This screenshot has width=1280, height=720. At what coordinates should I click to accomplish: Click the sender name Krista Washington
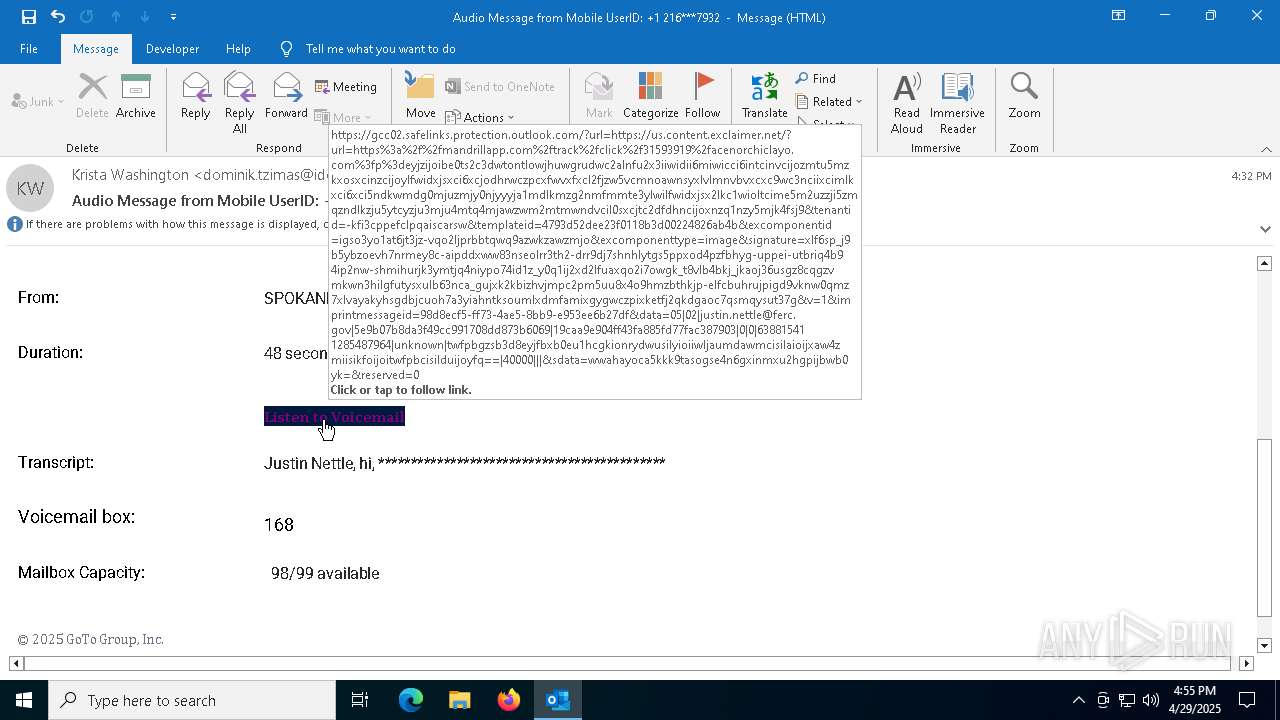130,175
